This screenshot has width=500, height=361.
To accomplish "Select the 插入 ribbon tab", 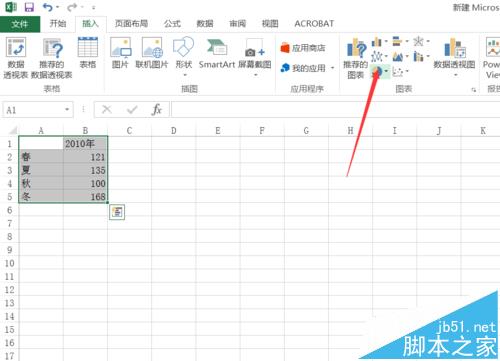I will coord(90,24).
